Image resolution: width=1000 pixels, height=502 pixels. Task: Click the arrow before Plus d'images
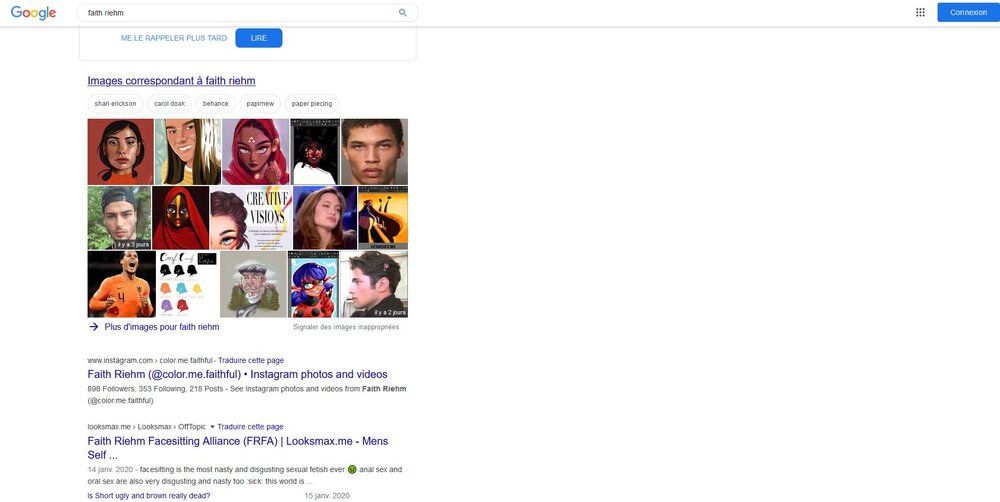tap(94, 327)
